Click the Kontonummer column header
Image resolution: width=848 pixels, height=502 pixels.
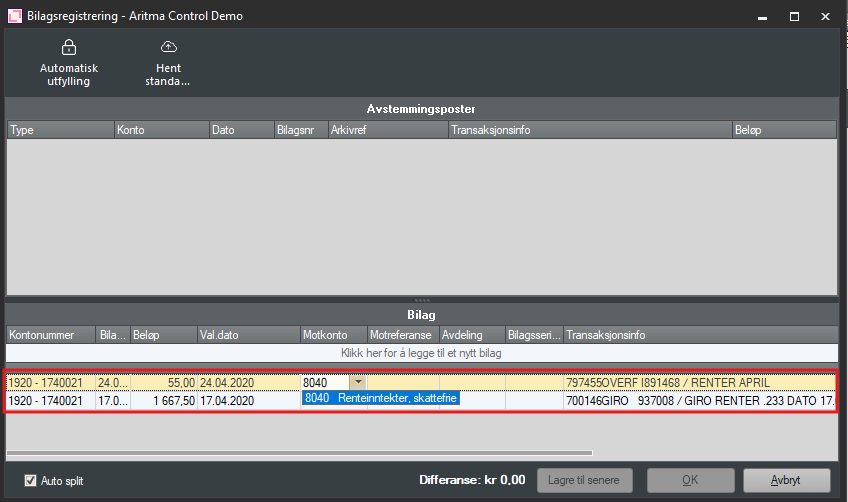[50, 335]
